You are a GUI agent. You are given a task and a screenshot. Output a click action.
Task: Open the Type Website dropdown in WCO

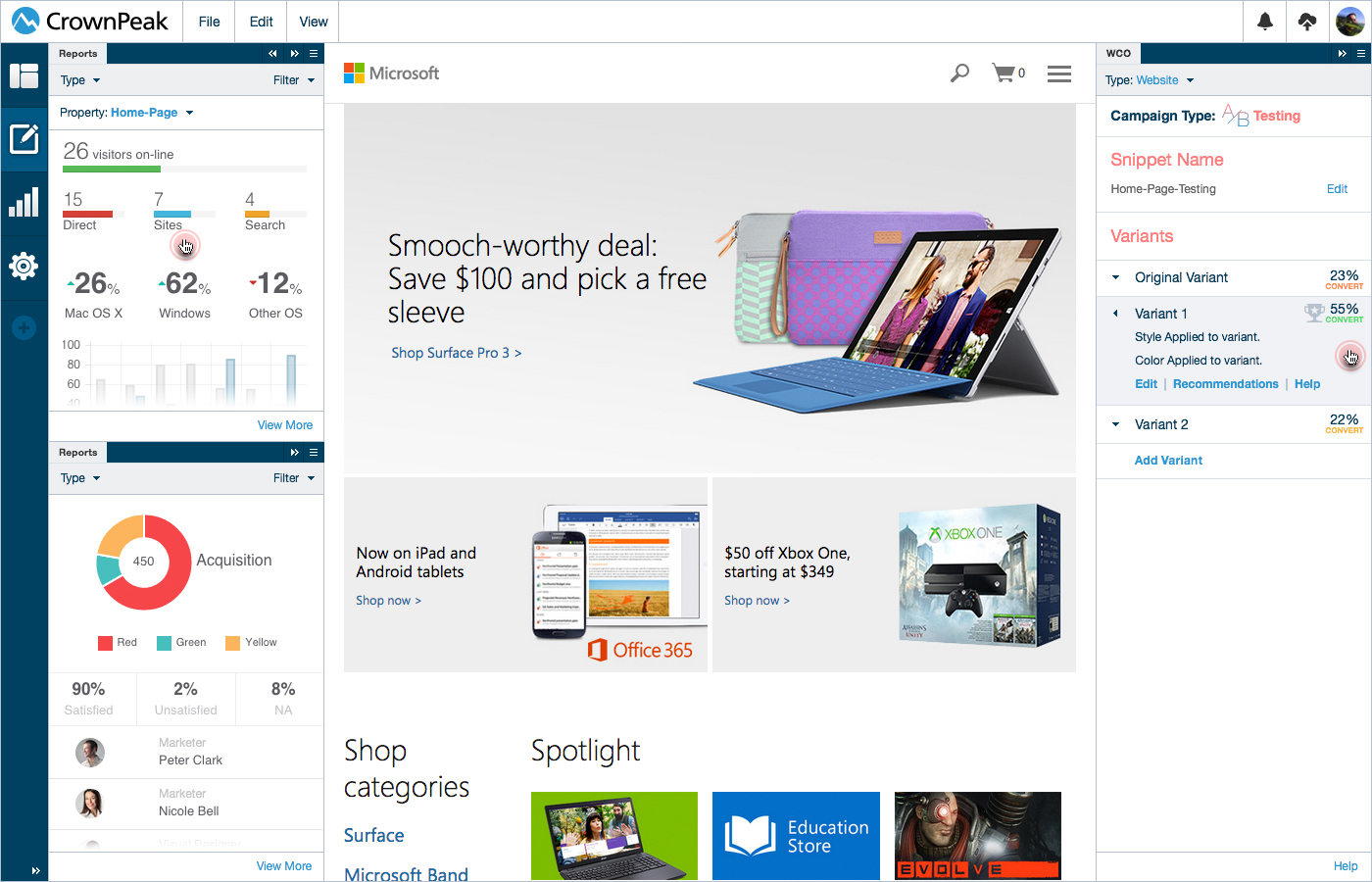click(x=1150, y=80)
